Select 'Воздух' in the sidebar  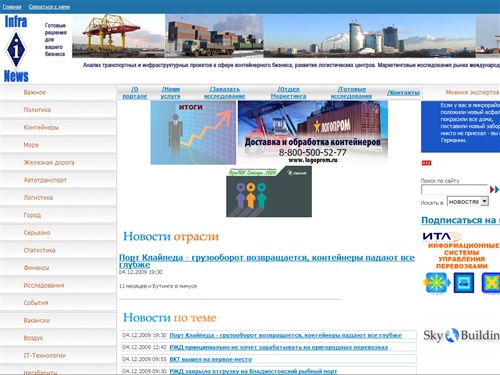58,338
